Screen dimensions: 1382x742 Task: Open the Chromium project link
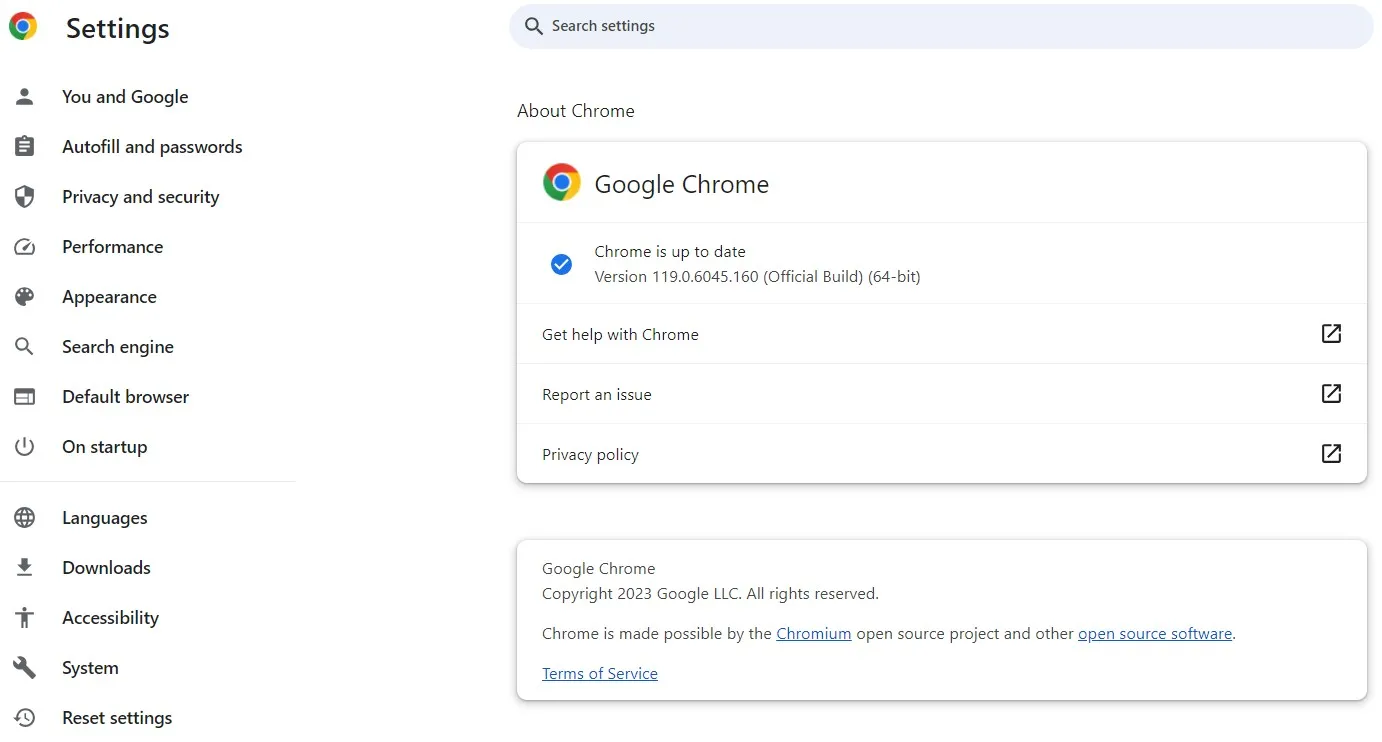click(x=813, y=633)
